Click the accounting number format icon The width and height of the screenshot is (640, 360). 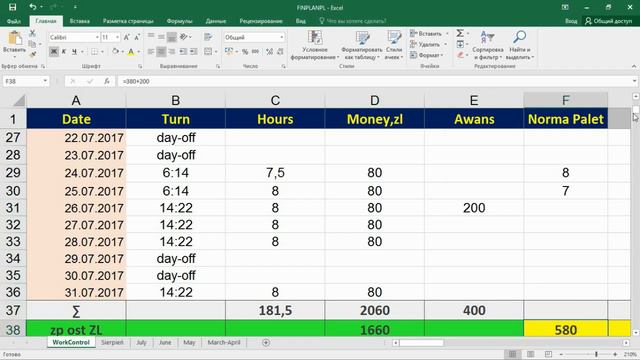(x=229, y=52)
